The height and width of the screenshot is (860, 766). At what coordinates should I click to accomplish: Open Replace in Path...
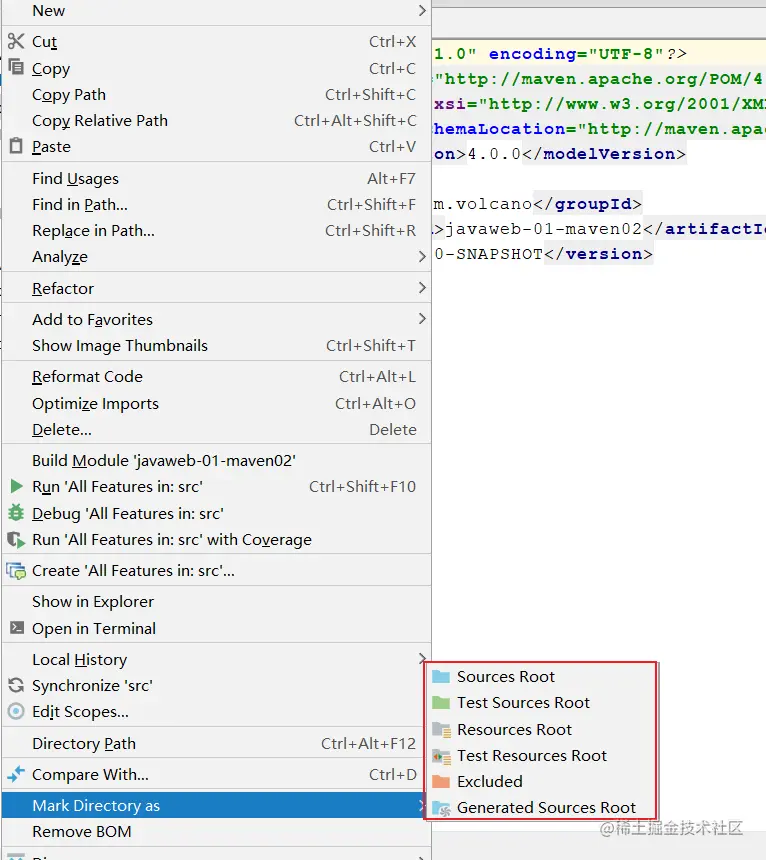[217, 230]
